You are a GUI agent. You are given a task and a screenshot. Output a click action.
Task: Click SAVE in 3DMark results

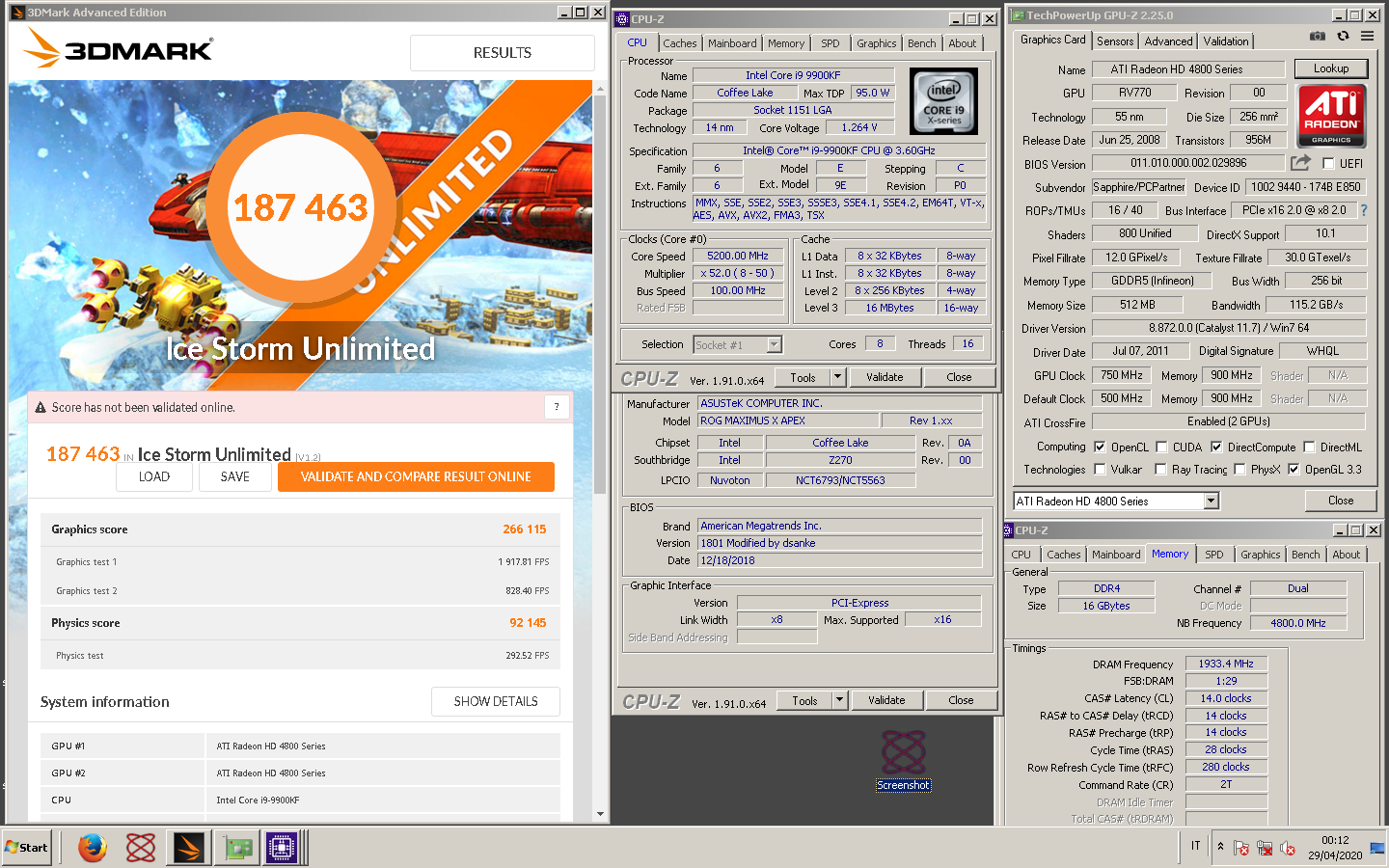point(234,476)
